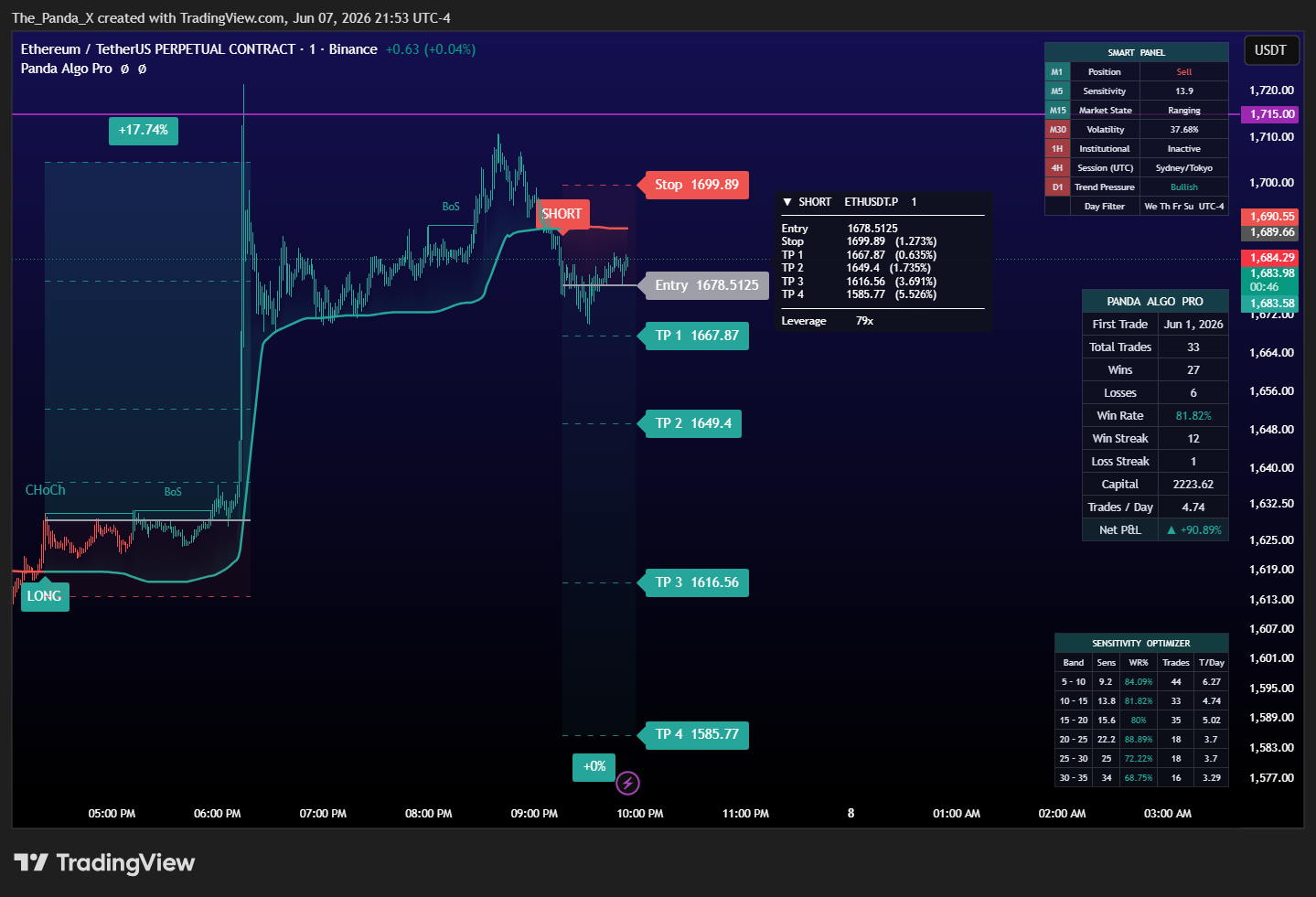This screenshot has height=897, width=1316.
Task: Click the Session value Sydney/Tokyo
Action: pyautogui.click(x=1184, y=168)
